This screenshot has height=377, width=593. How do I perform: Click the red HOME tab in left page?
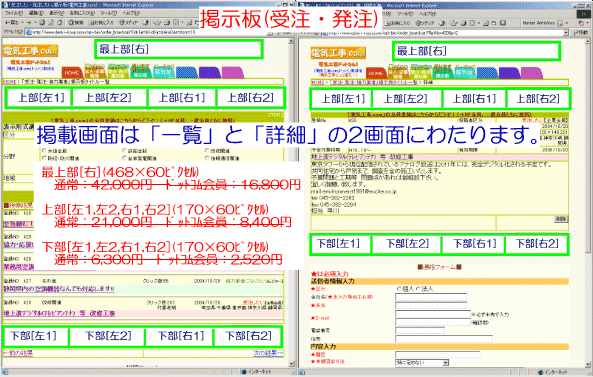72,72
